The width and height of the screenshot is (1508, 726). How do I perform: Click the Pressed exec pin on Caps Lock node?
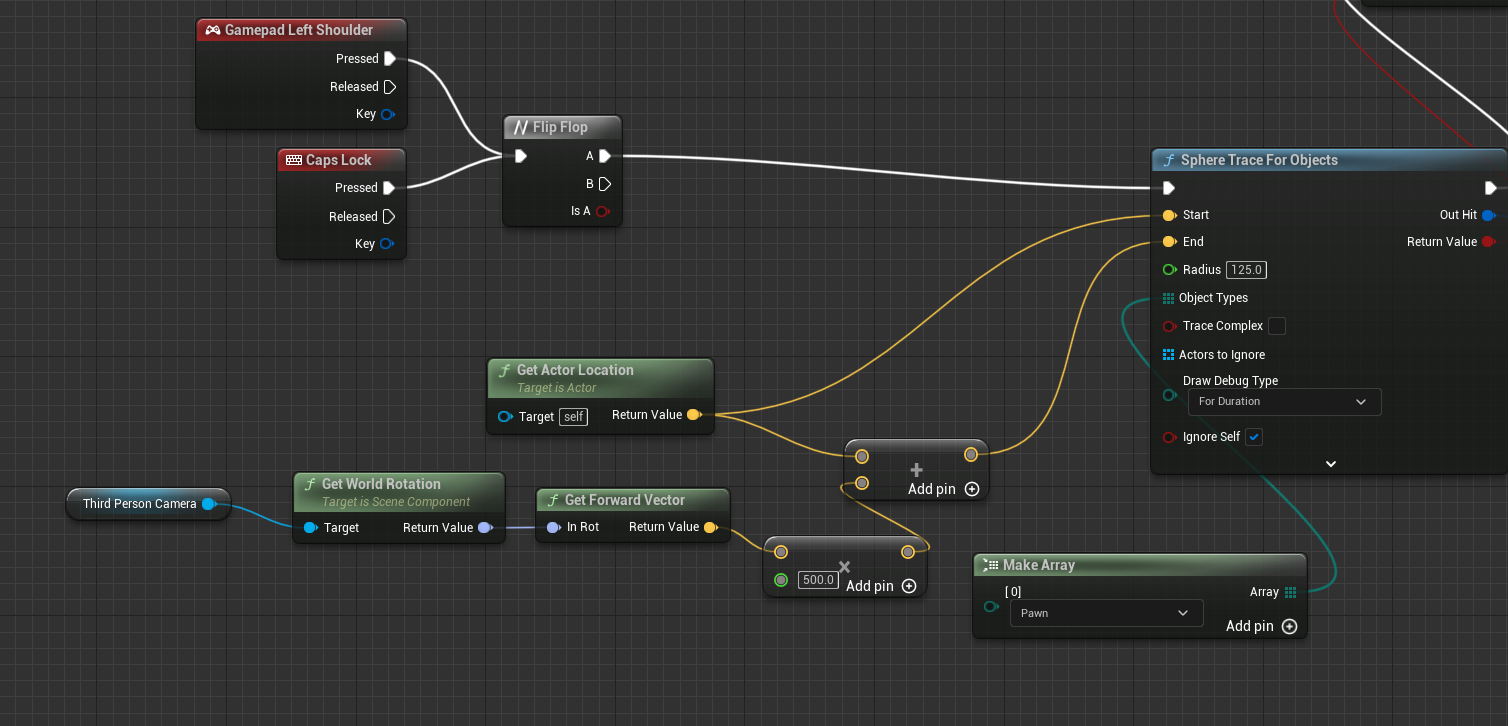pyautogui.click(x=389, y=188)
